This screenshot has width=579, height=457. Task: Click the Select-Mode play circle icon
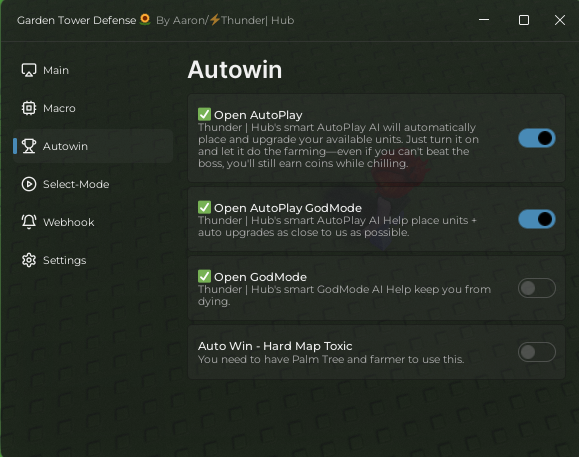coord(29,184)
